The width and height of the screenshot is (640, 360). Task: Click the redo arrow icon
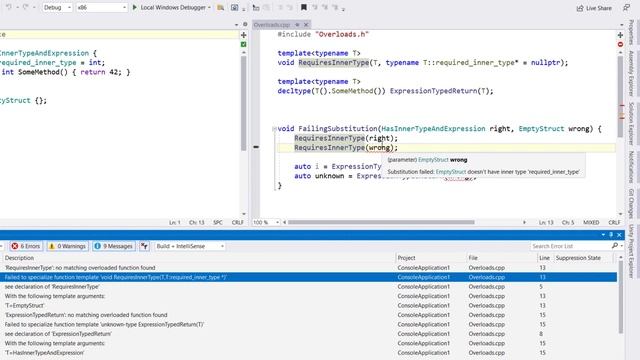[26, 7]
